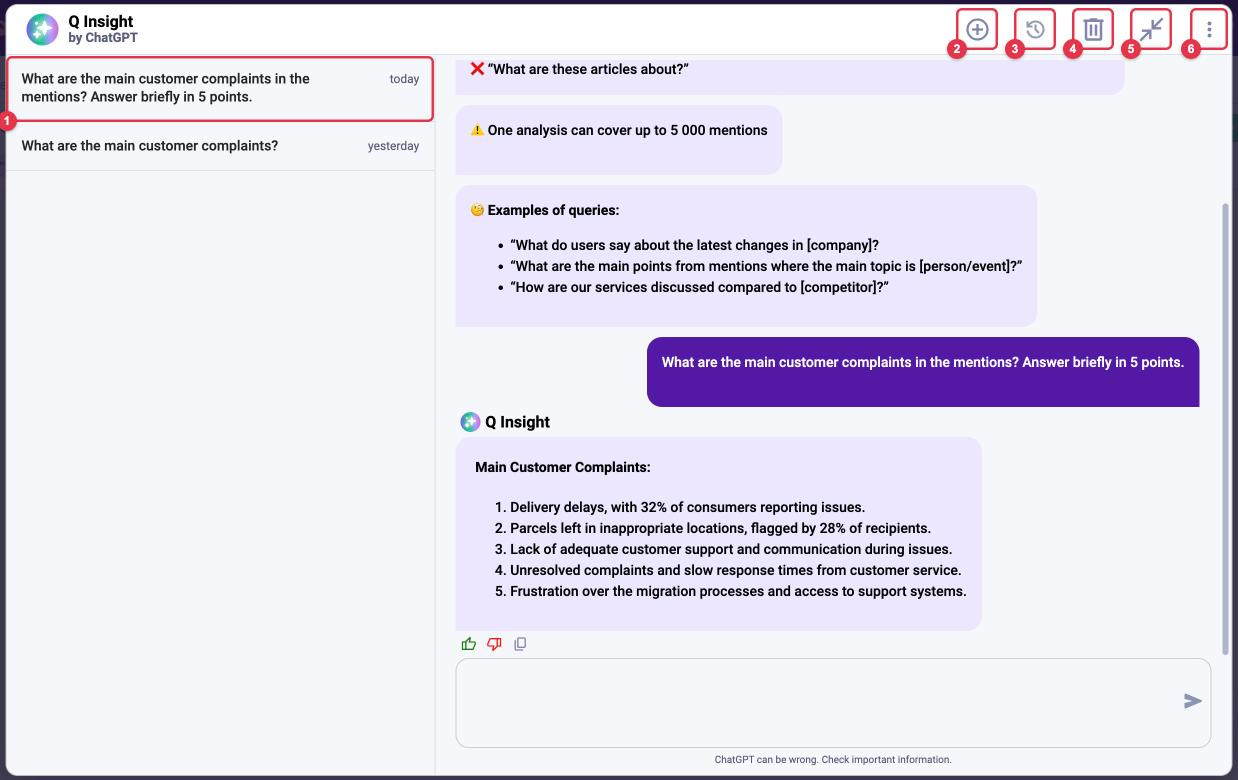
Task: Select the unresolved complaints point
Action: tap(735, 570)
